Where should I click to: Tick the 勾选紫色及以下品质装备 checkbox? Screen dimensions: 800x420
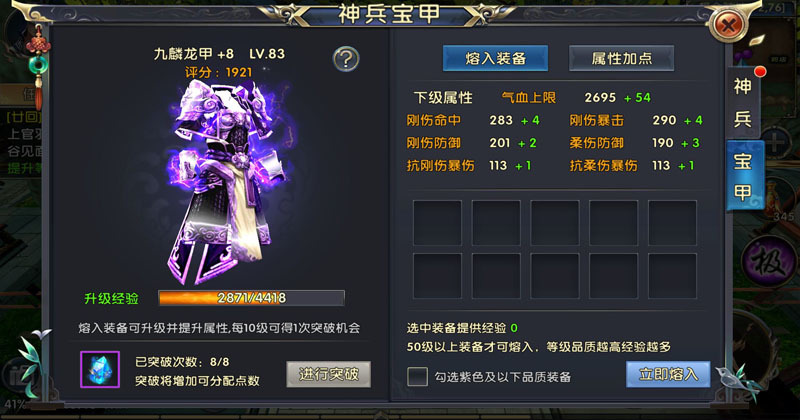(417, 377)
